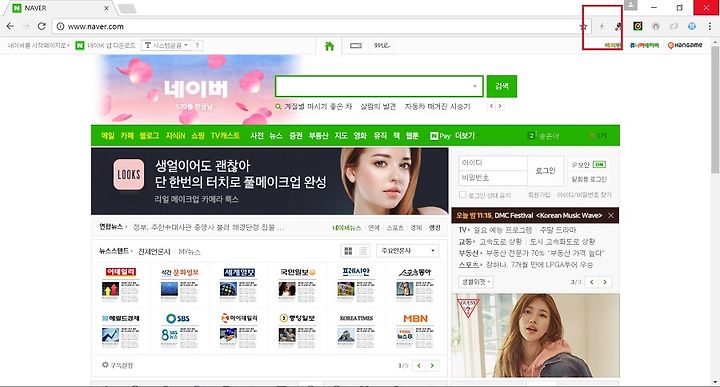This screenshot has height=387, width=720.
Task: Bookmark this page with the star icon
Action: pos(584,27)
